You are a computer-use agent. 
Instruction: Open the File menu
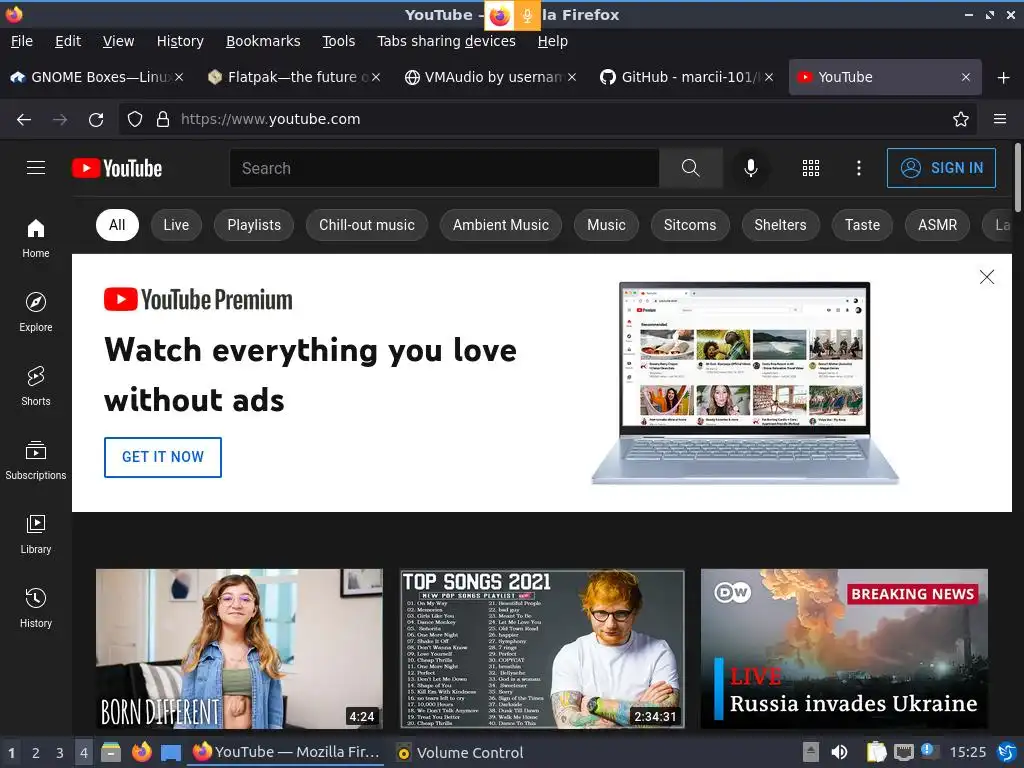pos(22,41)
